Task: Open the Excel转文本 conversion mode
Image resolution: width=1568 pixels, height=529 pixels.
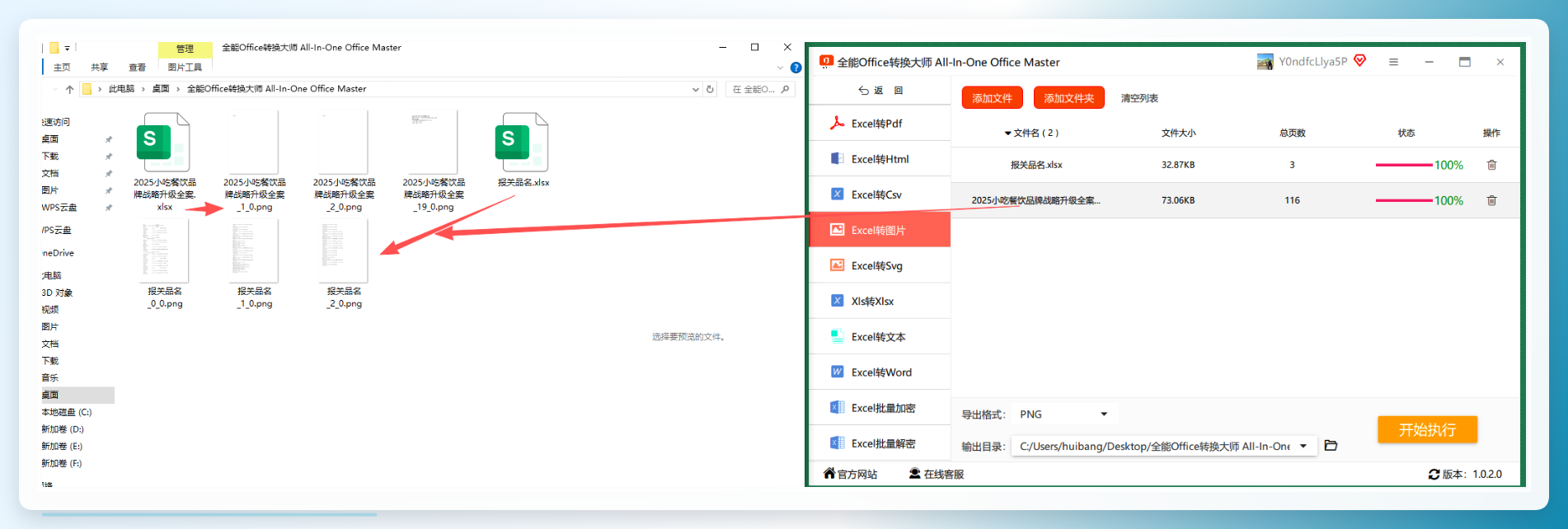Action: 880,336
